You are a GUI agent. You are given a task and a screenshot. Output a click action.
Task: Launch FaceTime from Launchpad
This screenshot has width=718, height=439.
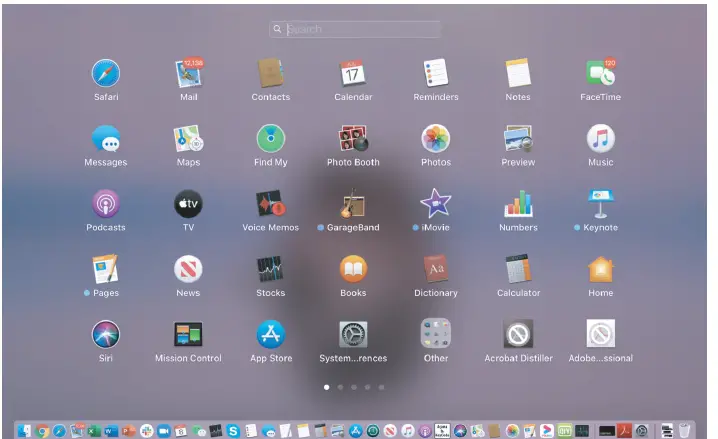coord(600,73)
